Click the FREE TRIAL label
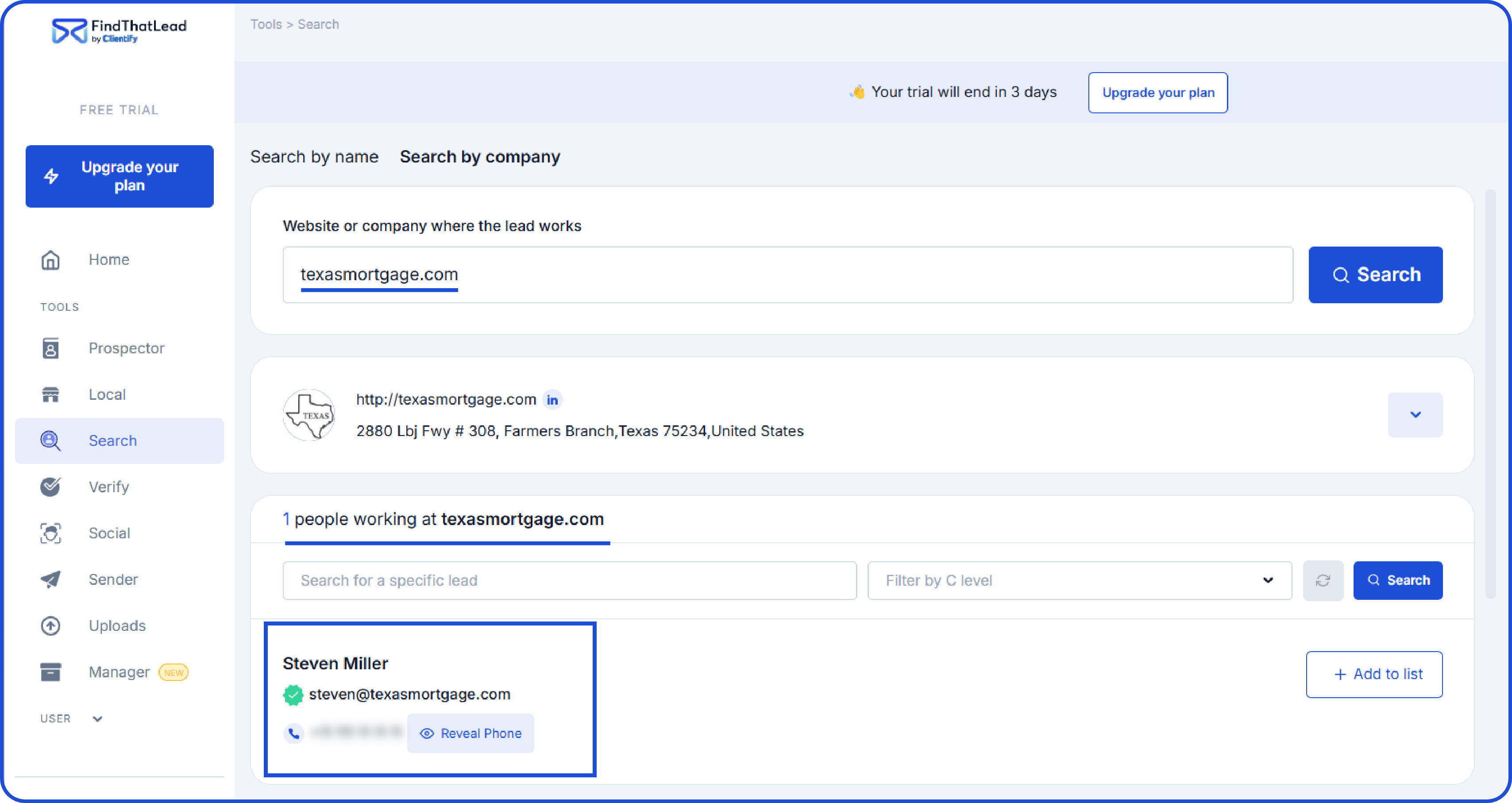The width and height of the screenshot is (1512, 803). (119, 110)
